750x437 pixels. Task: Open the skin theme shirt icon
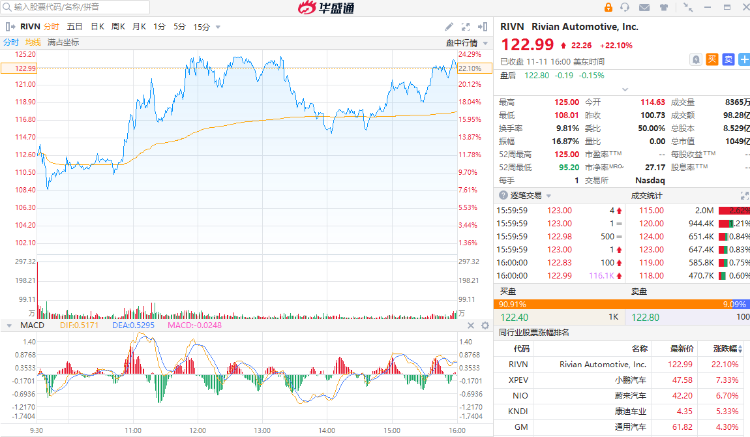pos(664,7)
